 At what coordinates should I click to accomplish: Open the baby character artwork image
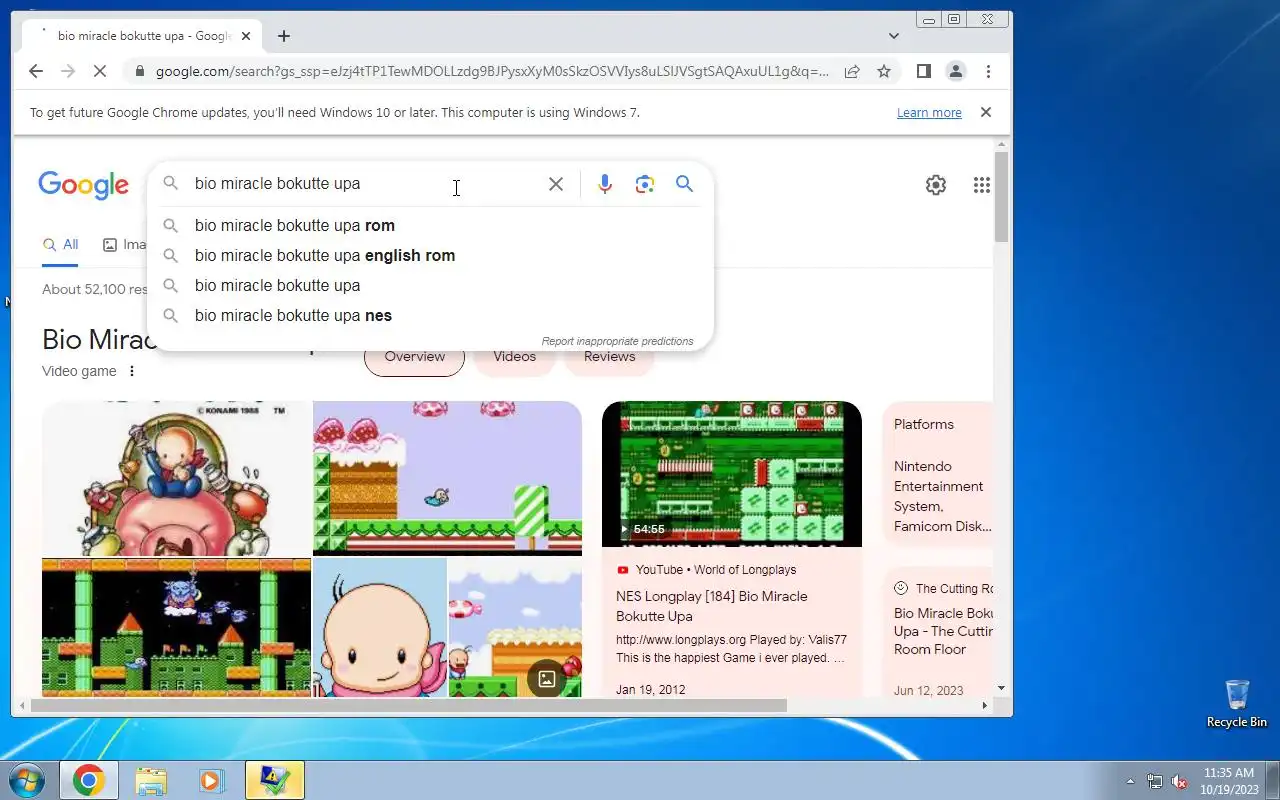(379, 627)
